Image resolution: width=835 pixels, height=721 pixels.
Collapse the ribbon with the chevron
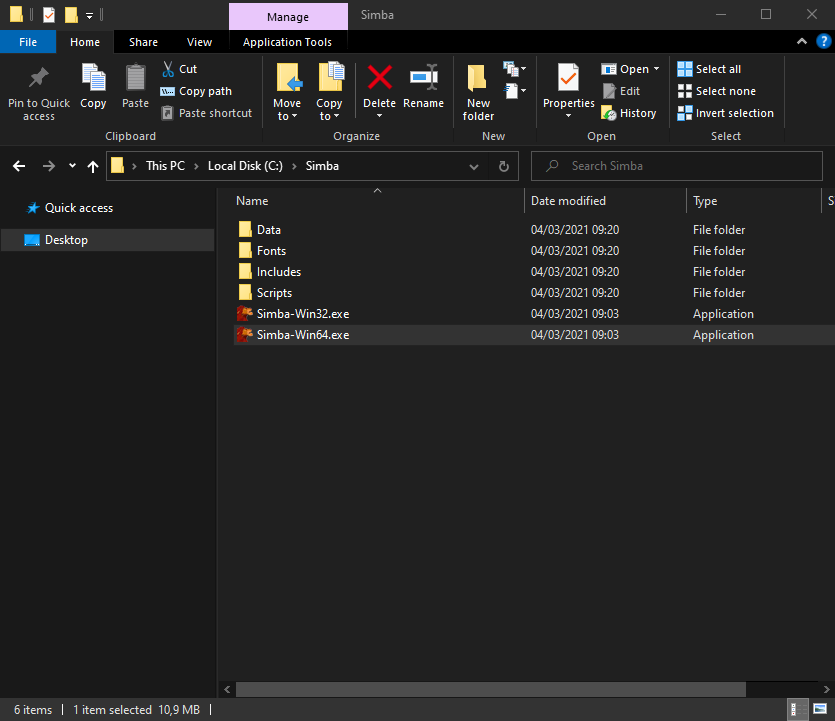pyautogui.click(x=801, y=42)
